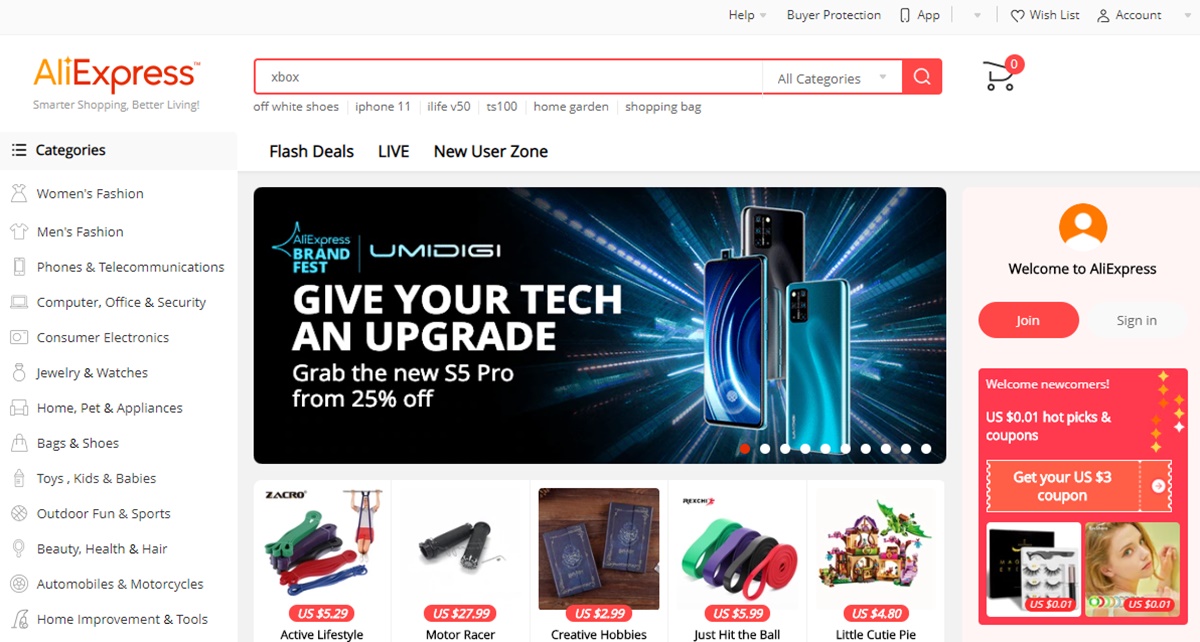Image resolution: width=1200 pixels, height=642 pixels.
Task: Select Women's Fashion dress icon
Action: tap(18, 193)
